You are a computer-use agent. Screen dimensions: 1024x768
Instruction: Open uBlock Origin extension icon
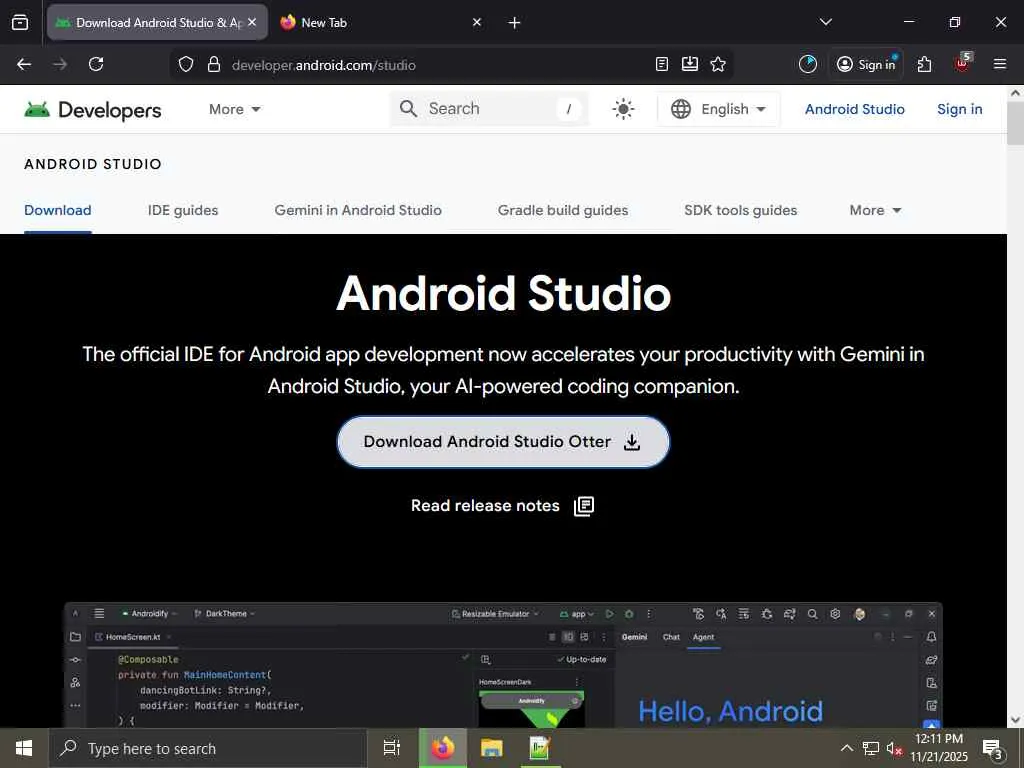(x=963, y=63)
